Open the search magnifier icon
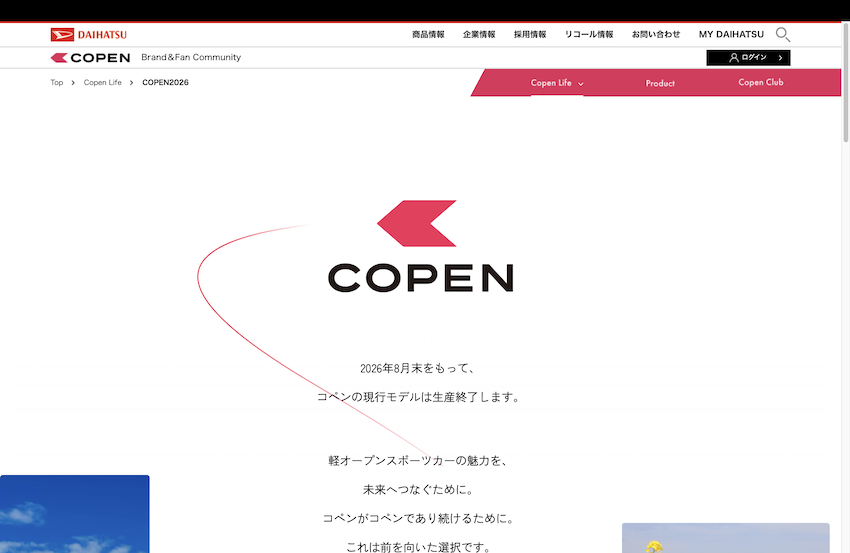This screenshot has height=553, width=850. click(x=782, y=35)
